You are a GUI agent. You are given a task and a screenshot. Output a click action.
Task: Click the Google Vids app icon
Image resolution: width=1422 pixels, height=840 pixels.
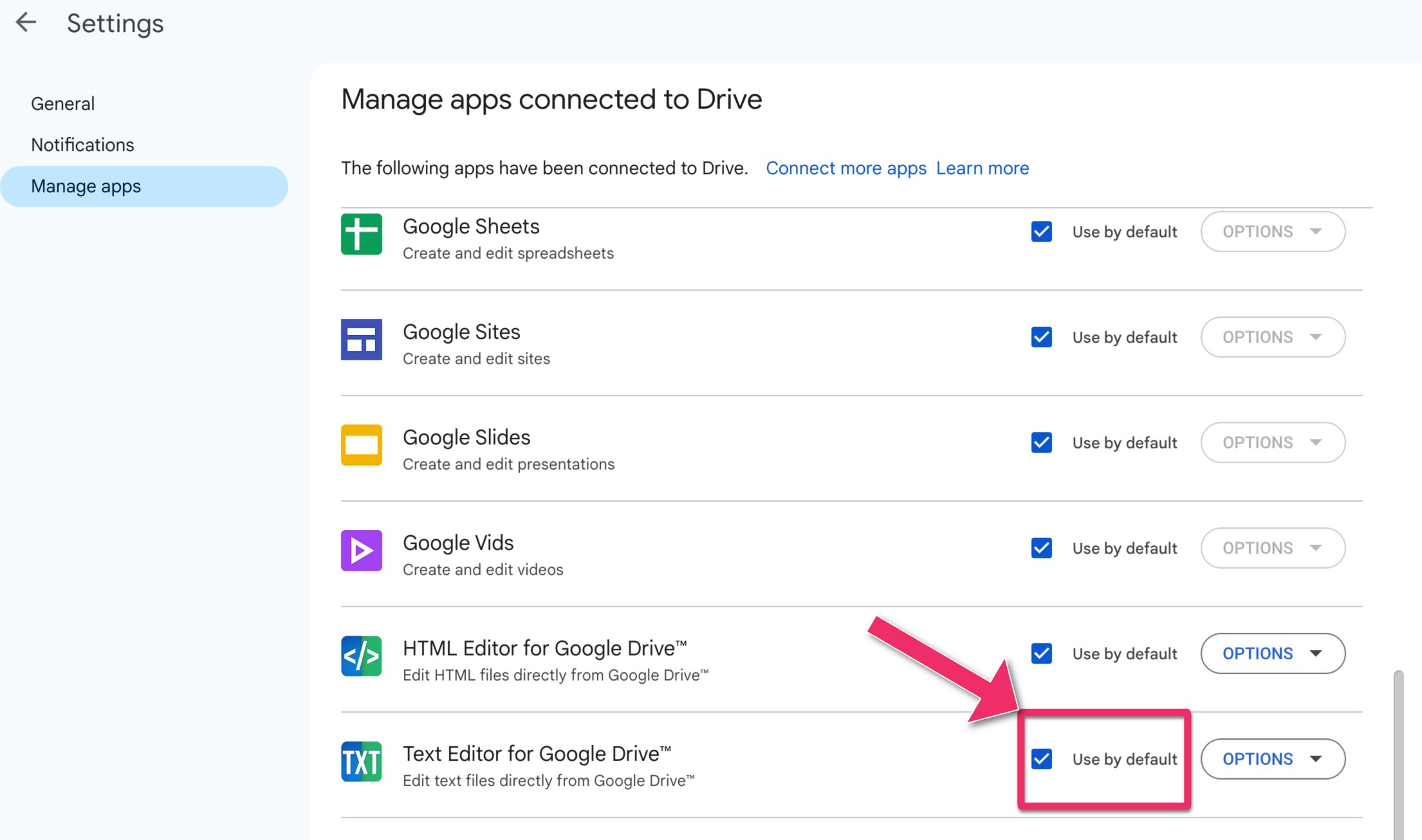point(361,550)
